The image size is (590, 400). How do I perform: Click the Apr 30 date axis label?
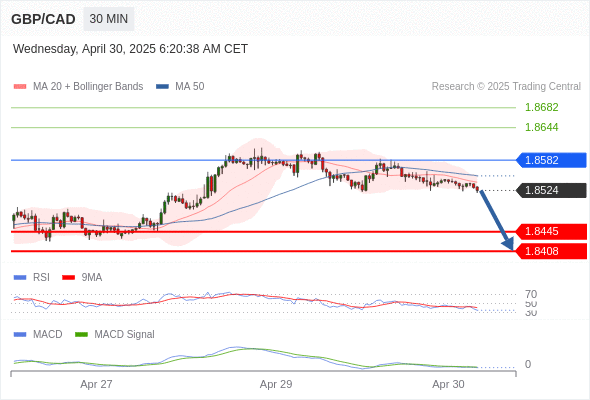[448, 385]
